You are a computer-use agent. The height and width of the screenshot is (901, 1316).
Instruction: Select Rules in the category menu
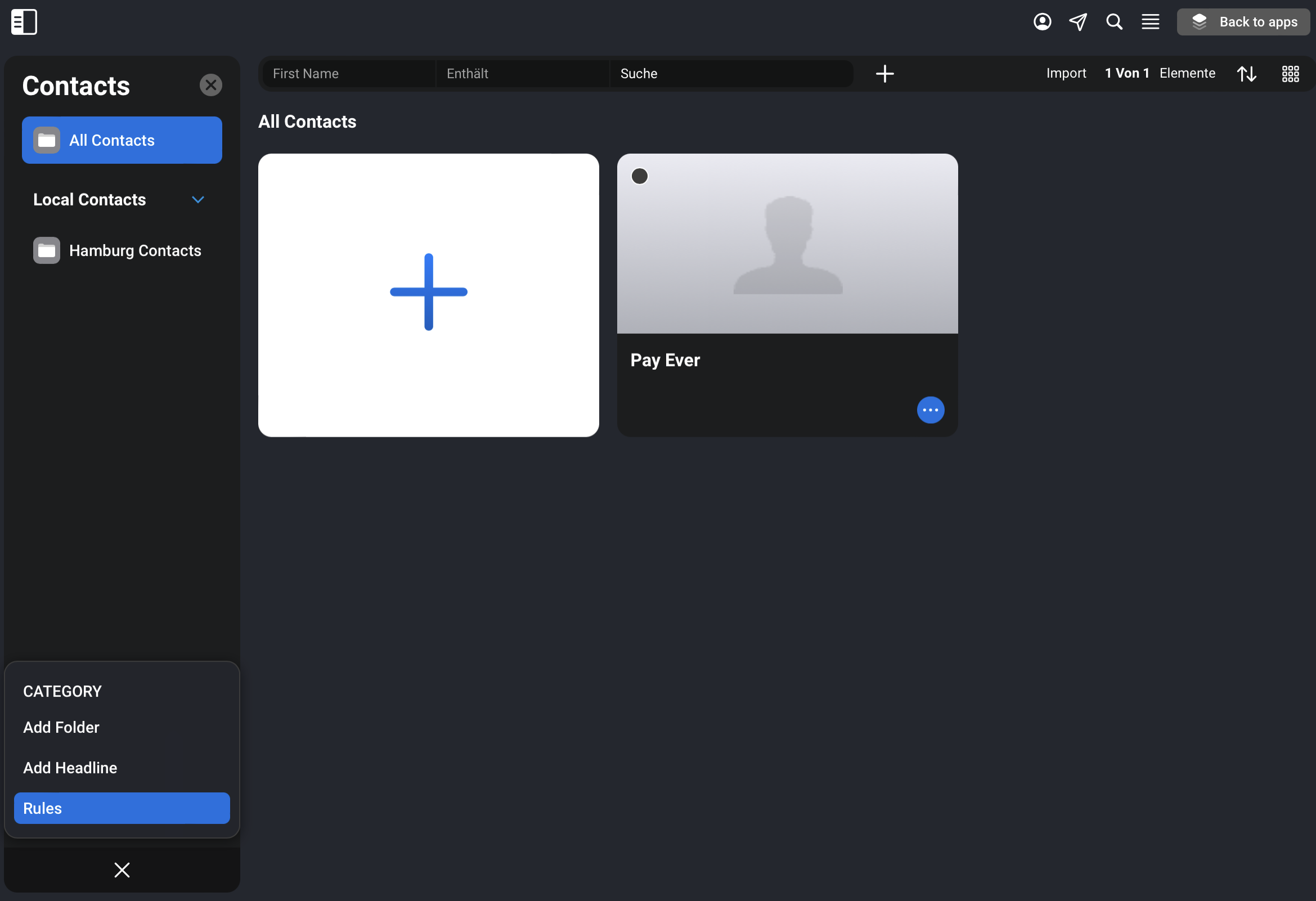tap(122, 808)
